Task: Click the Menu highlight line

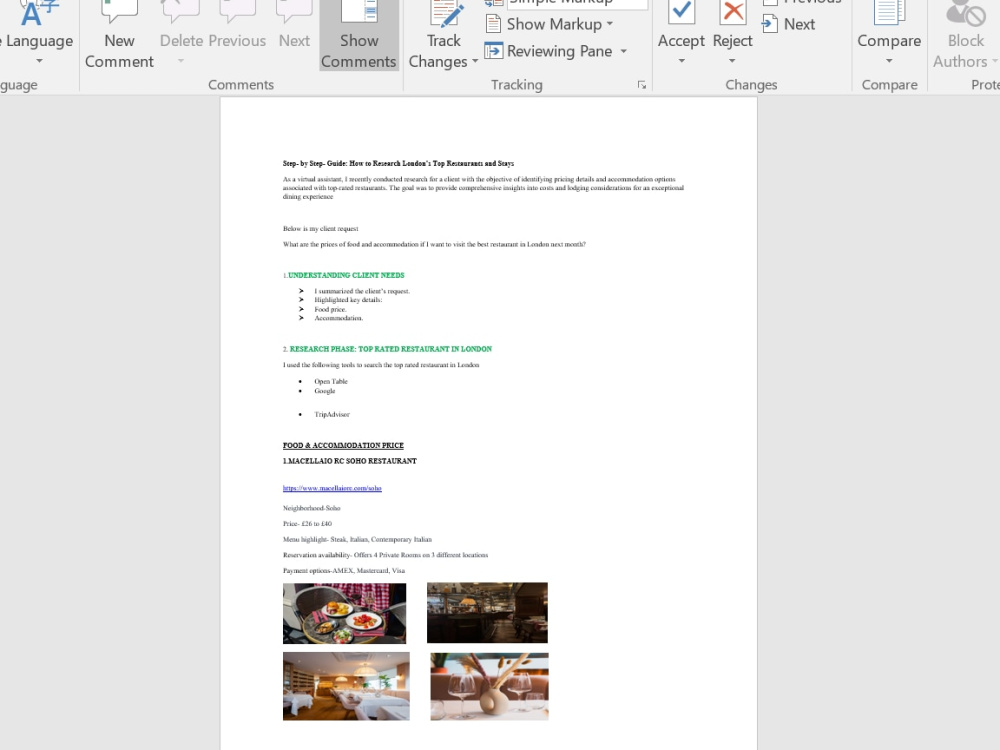Action: point(357,540)
